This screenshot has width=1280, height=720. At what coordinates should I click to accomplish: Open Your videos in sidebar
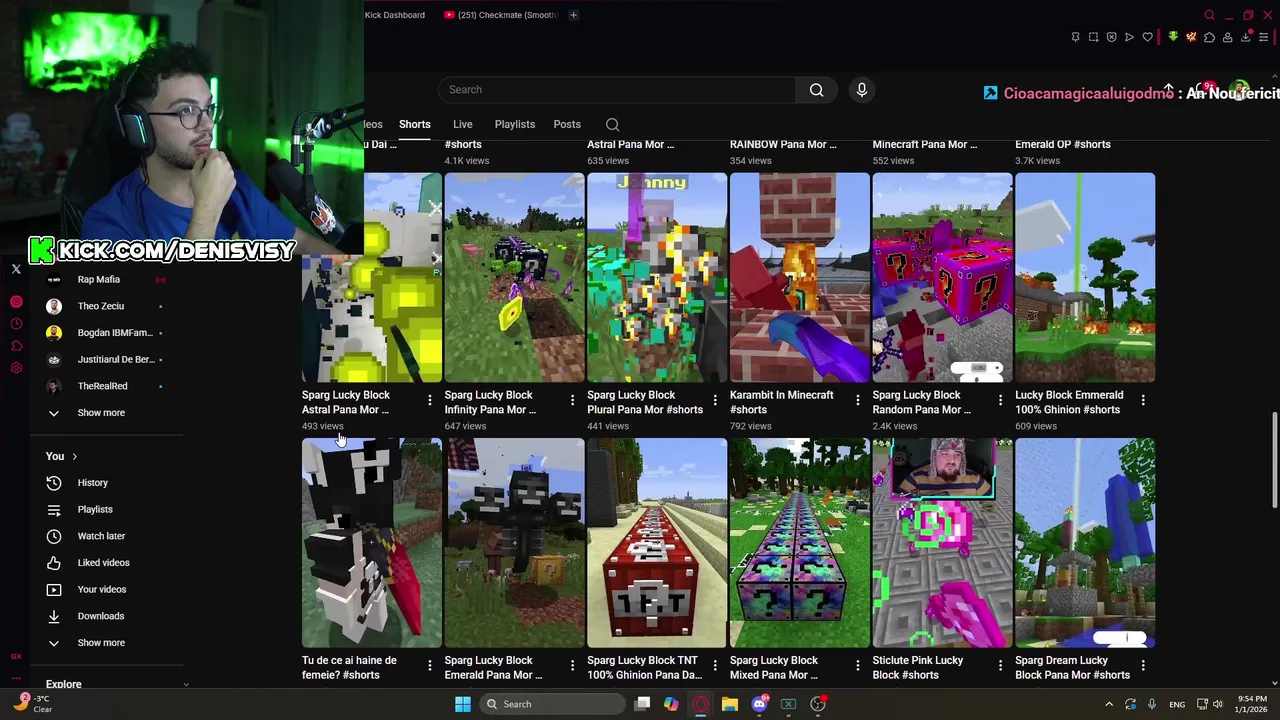[x=102, y=590]
